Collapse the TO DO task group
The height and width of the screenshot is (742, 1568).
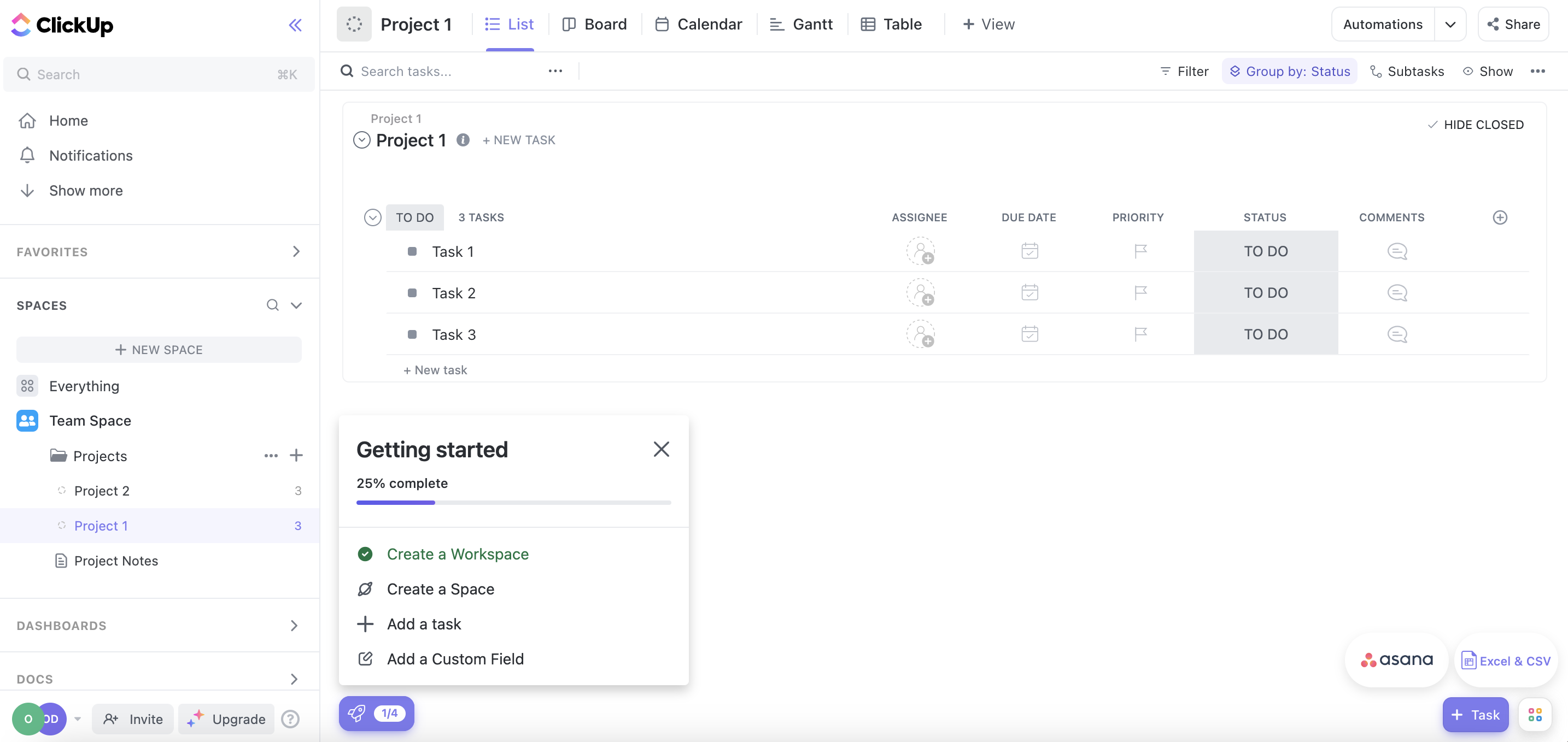(372, 217)
